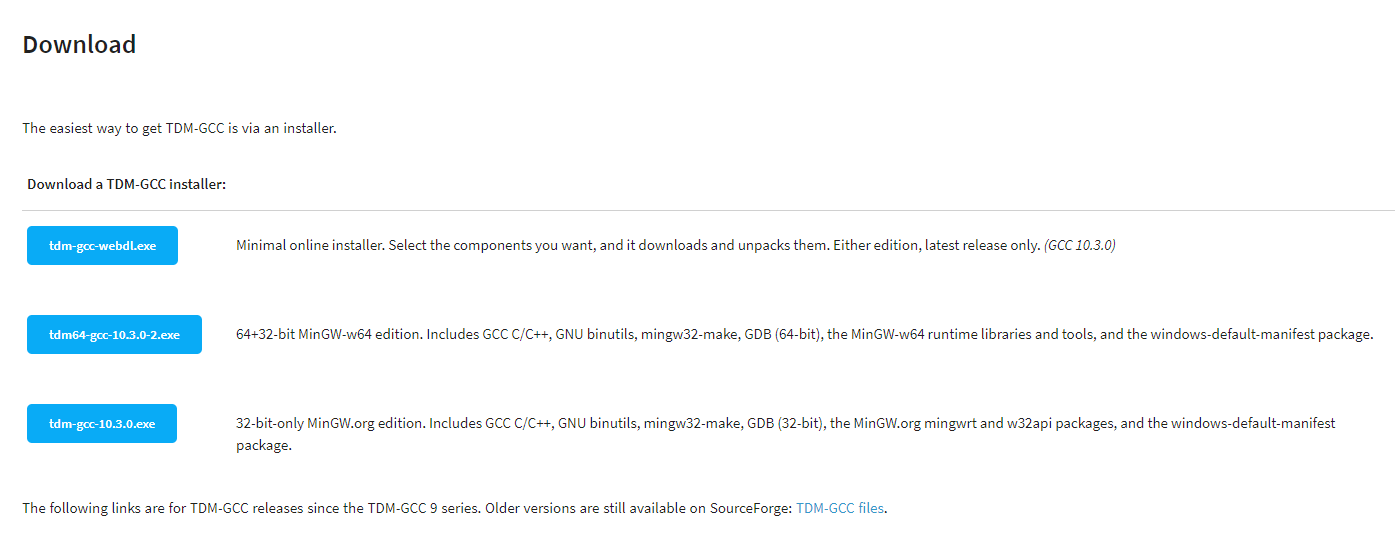Click the "easiest way to get TDM-GCC" sentence
The image size is (1395, 536).
(x=179, y=128)
